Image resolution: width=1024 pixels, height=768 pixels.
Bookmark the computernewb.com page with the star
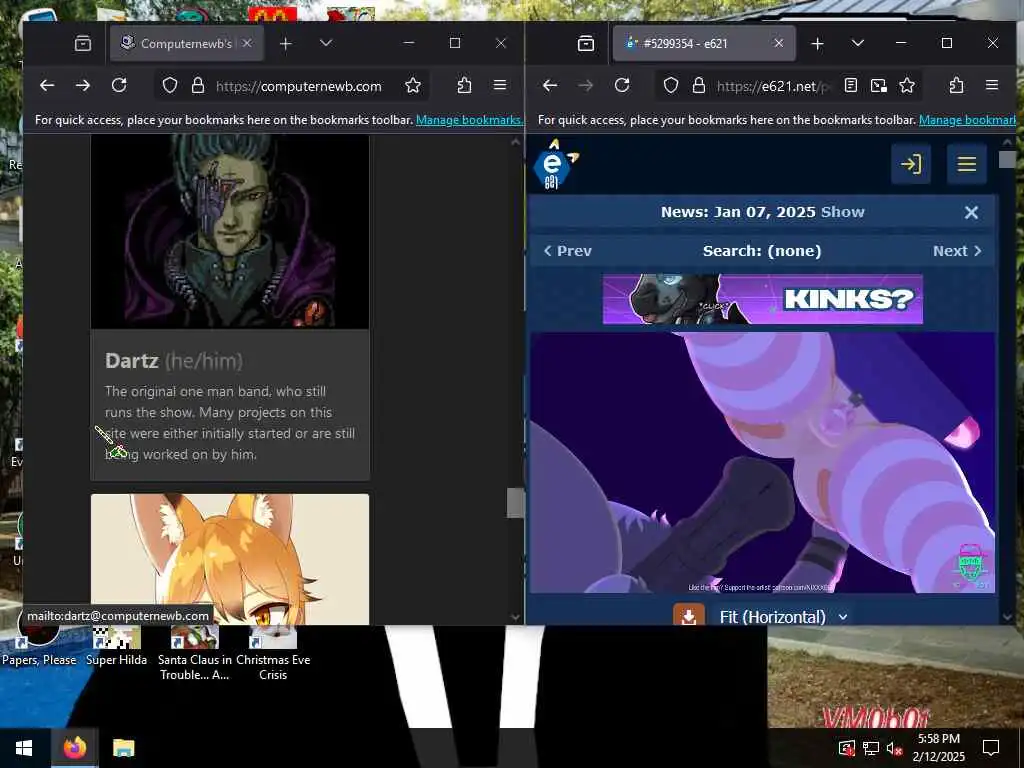pos(413,86)
